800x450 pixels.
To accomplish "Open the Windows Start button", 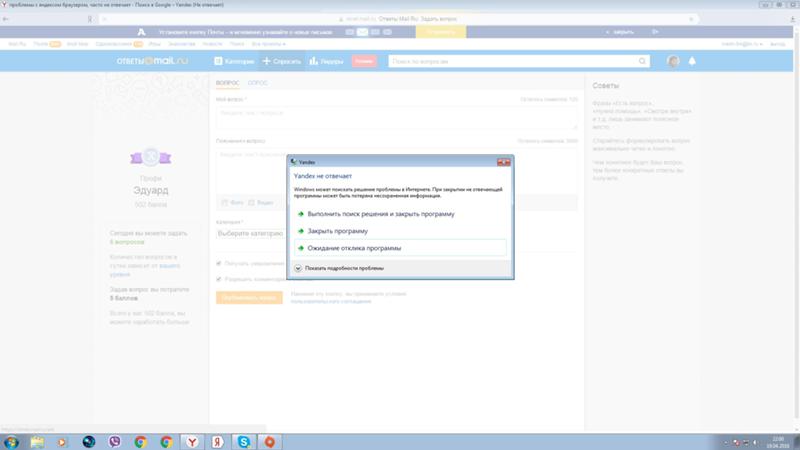I will pyautogui.click(x=11, y=442).
